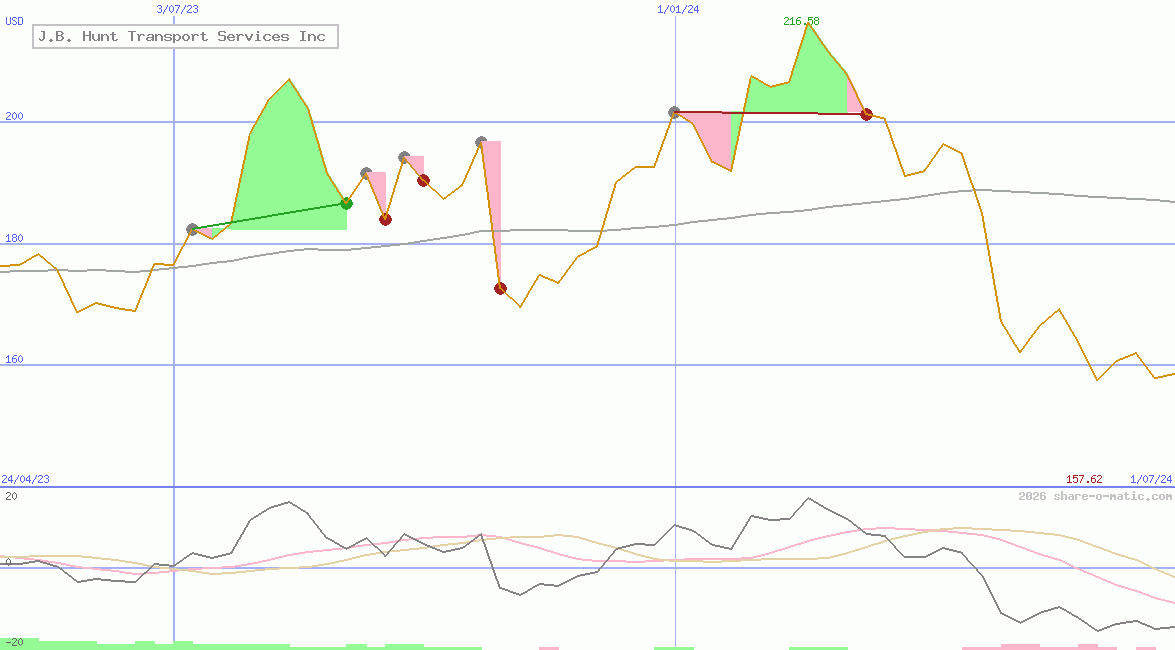Image resolution: width=1175 pixels, height=650 pixels.
Task: Select the 1/01/24 date label
Action: (678, 9)
